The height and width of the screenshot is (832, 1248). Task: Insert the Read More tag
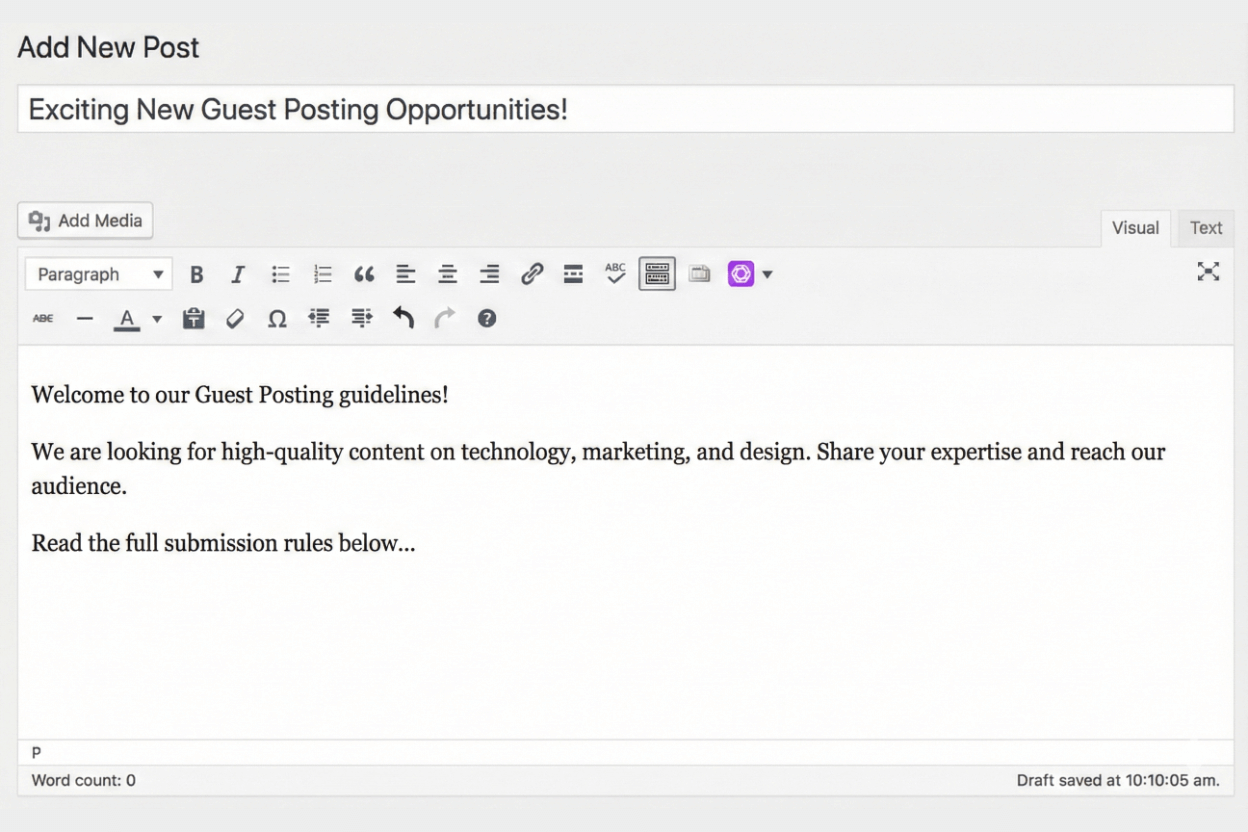pos(573,273)
